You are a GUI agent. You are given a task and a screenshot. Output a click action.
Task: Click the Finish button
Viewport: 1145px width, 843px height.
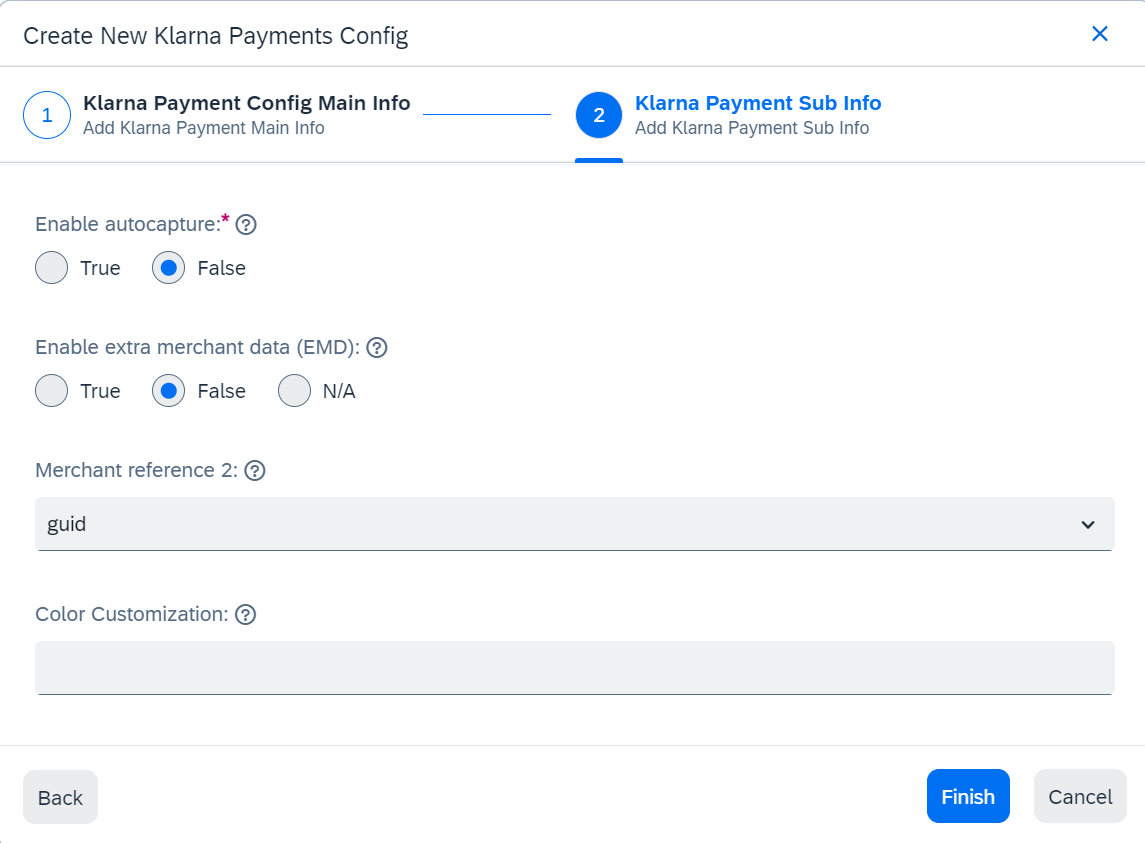click(968, 797)
